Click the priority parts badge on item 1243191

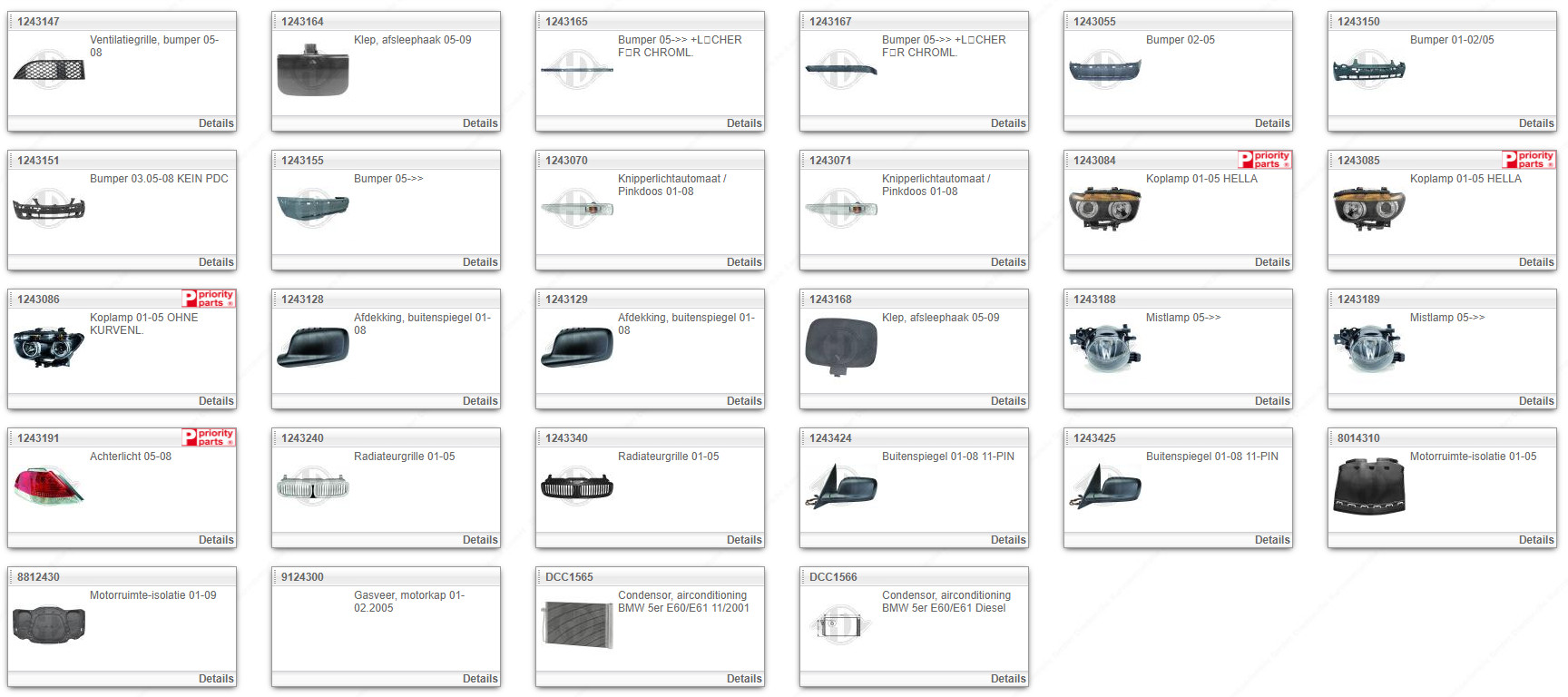[x=208, y=437]
